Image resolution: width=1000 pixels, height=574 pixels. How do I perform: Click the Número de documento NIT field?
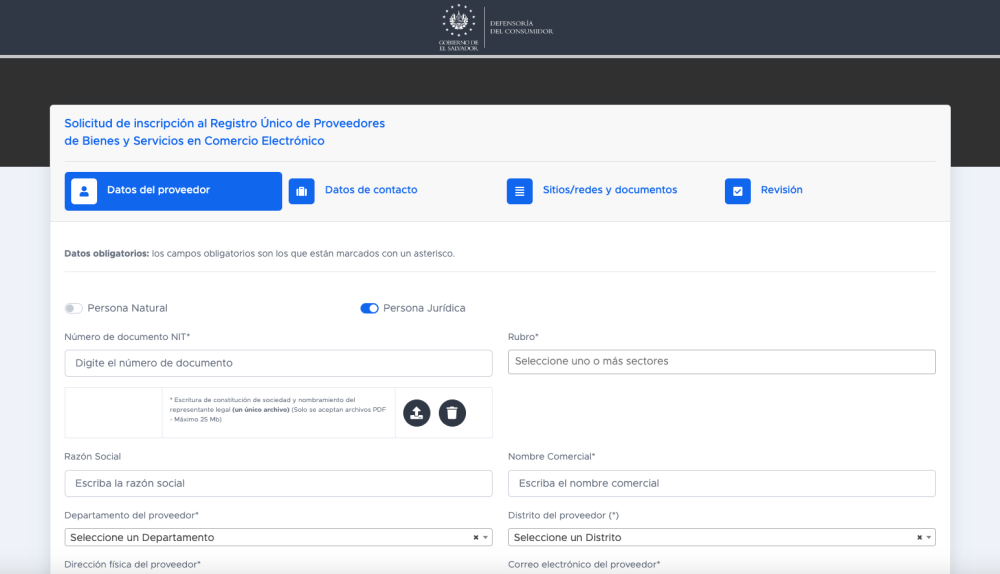tap(278, 363)
